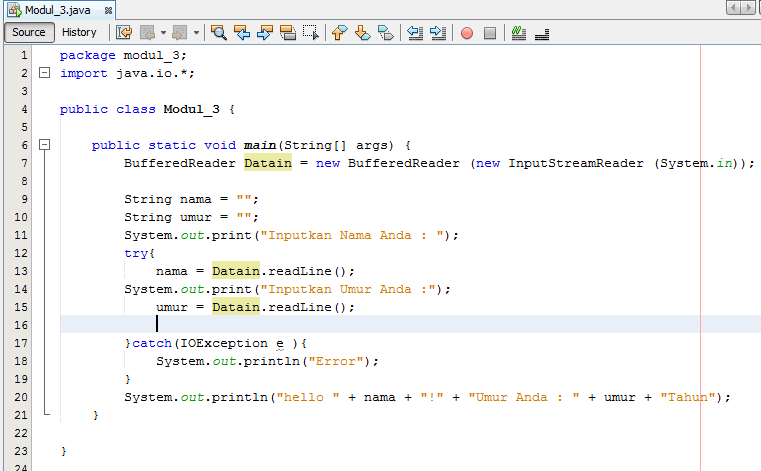
Task: Go to the next search occurrence
Action: pyautogui.click(x=265, y=33)
